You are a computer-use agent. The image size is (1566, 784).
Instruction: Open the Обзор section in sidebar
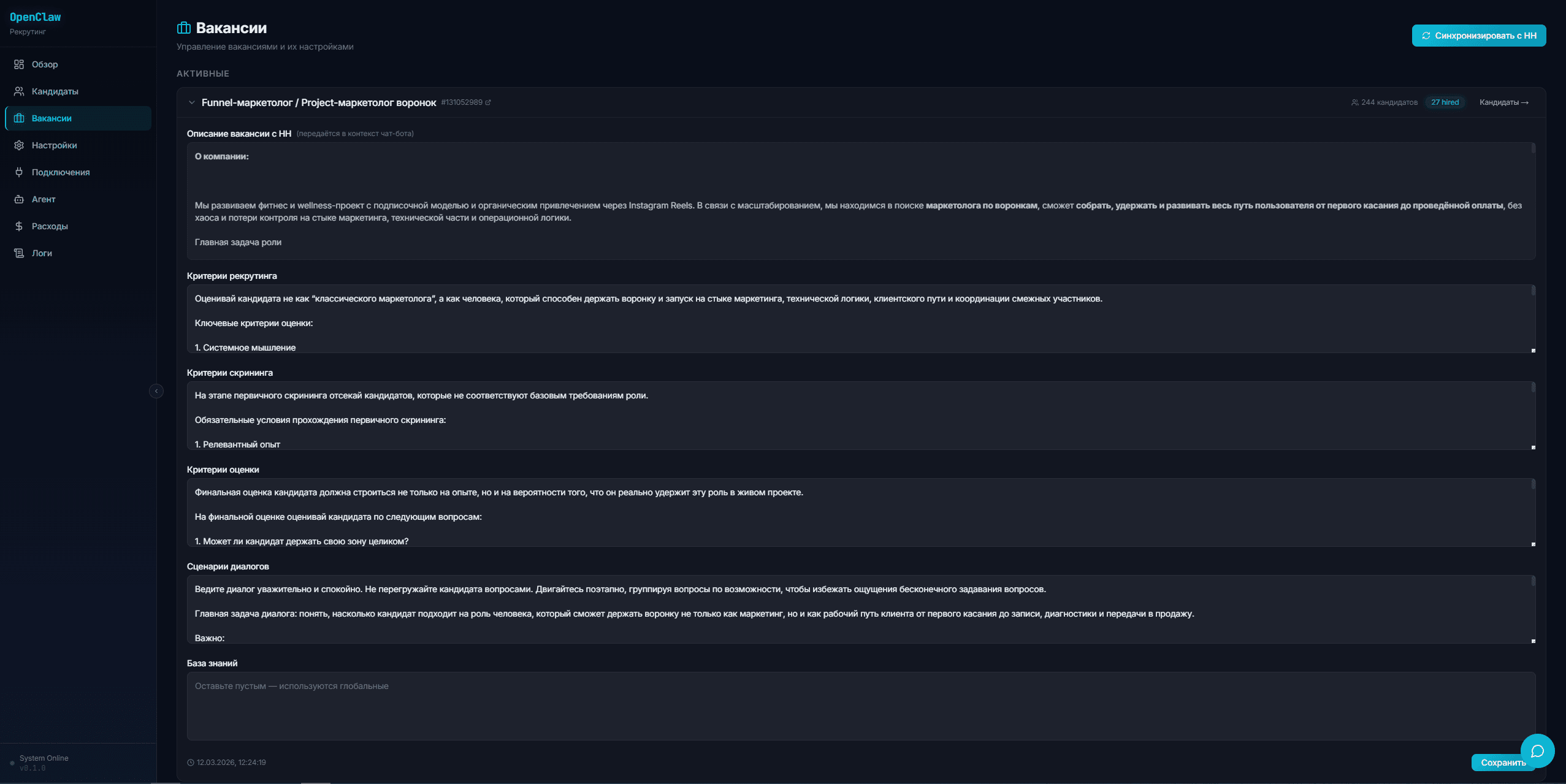(x=18, y=64)
